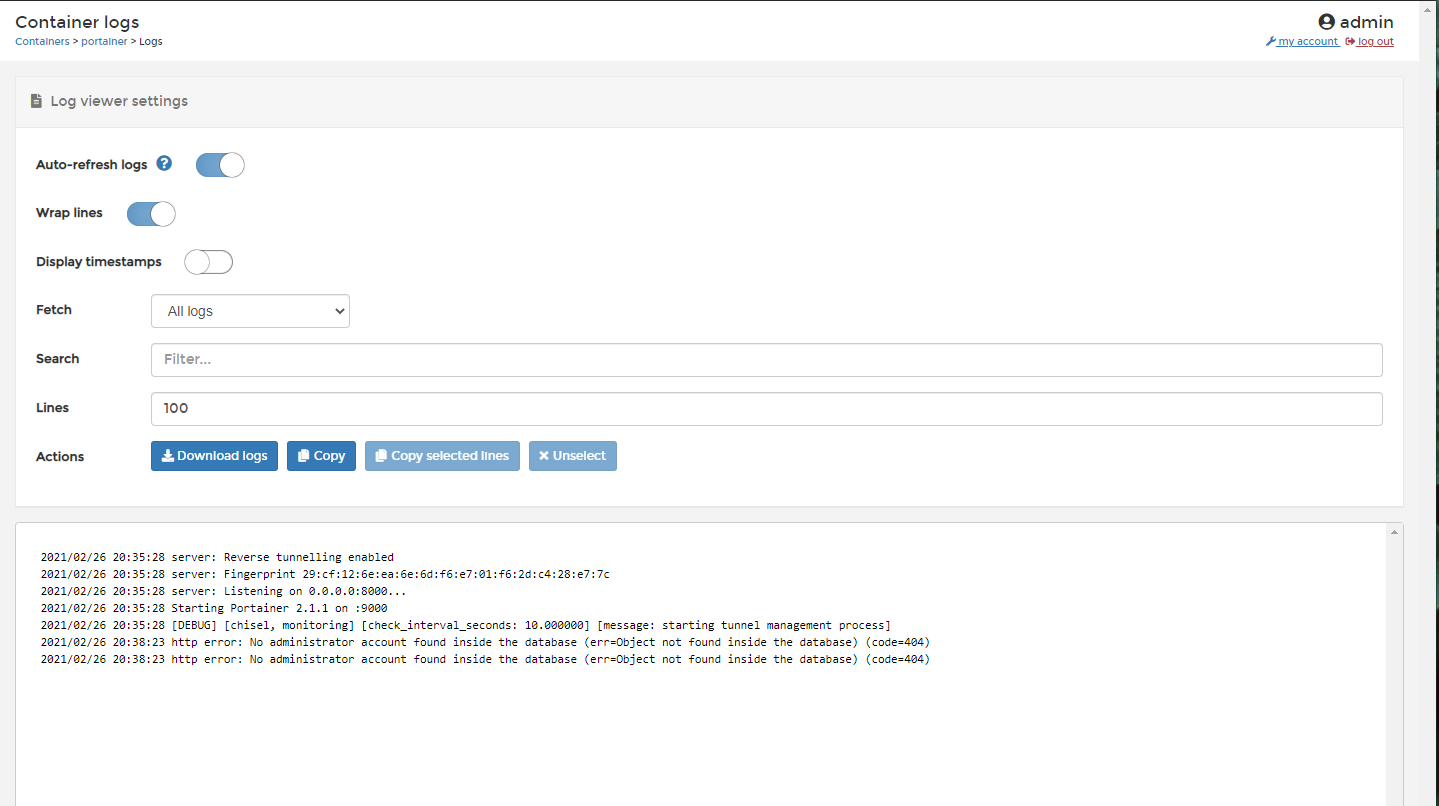Viewport: 1439px width, 806px height.
Task: Select the Reverse tunnelling enabled log line
Action: click(x=217, y=557)
